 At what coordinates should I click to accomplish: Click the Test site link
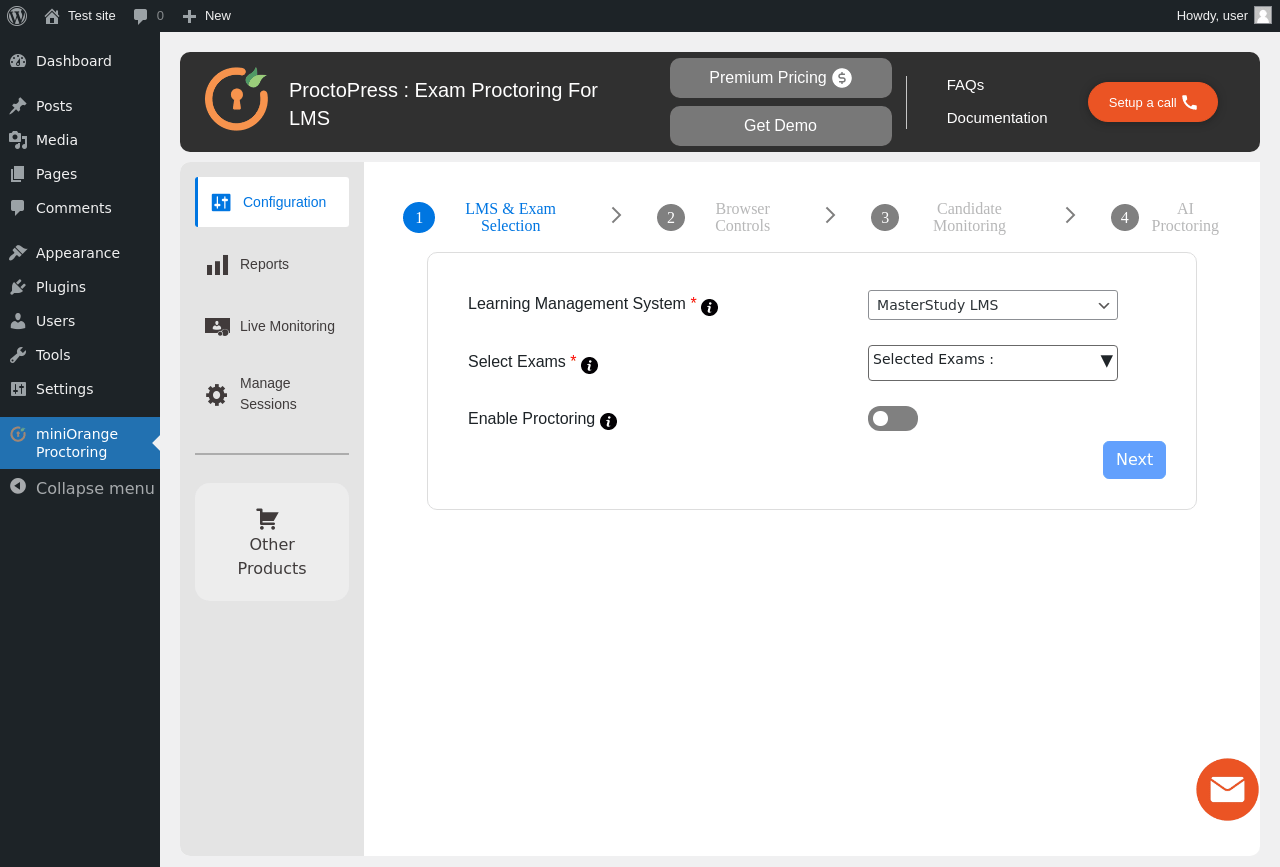point(80,16)
